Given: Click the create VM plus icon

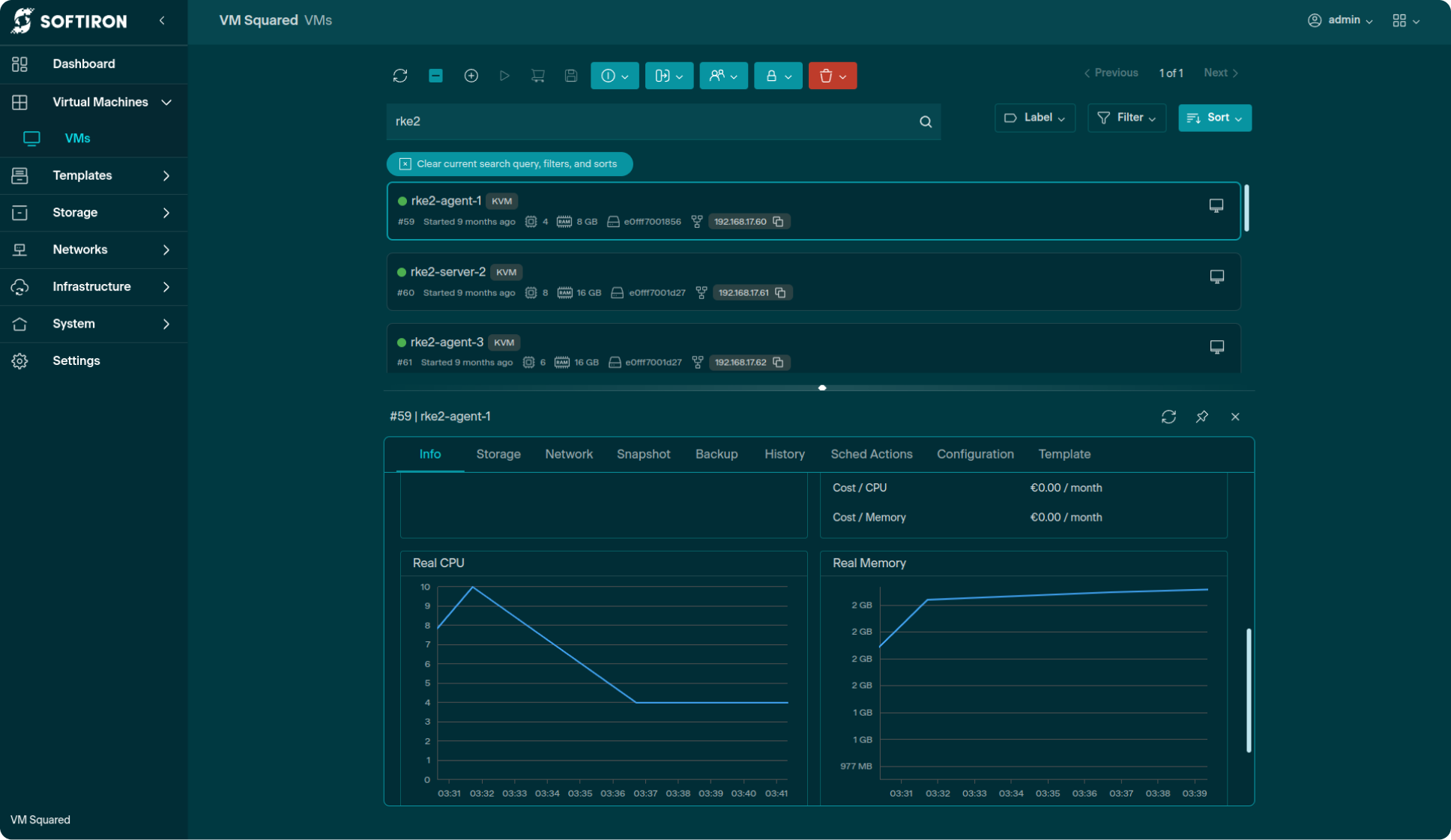Looking at the screenshot, I should 471,76.
